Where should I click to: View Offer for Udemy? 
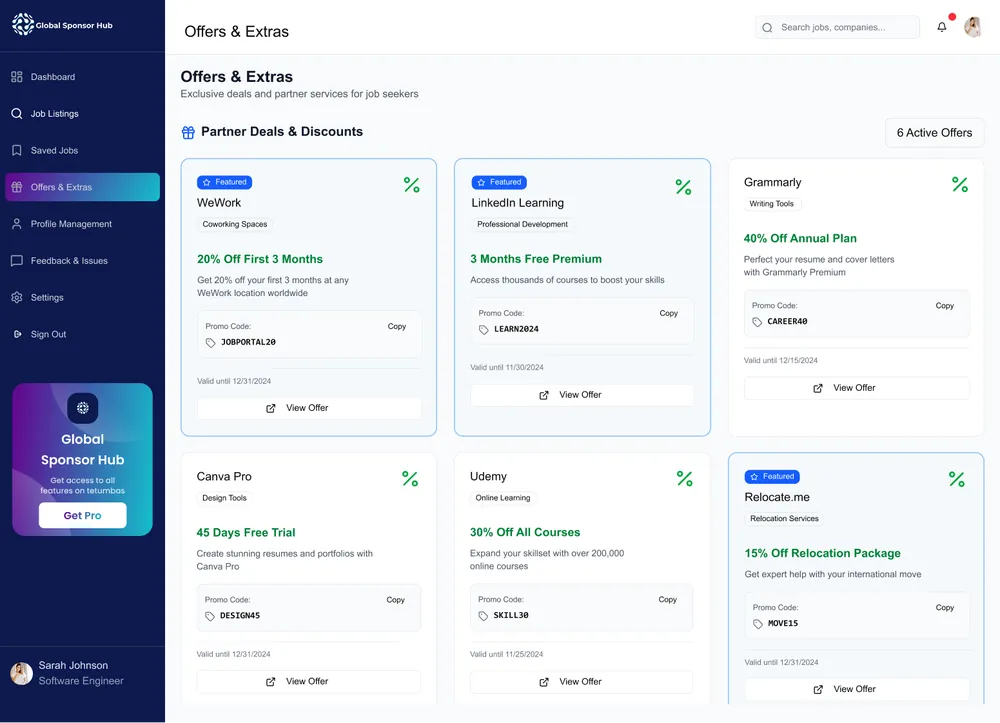point(581,682)
